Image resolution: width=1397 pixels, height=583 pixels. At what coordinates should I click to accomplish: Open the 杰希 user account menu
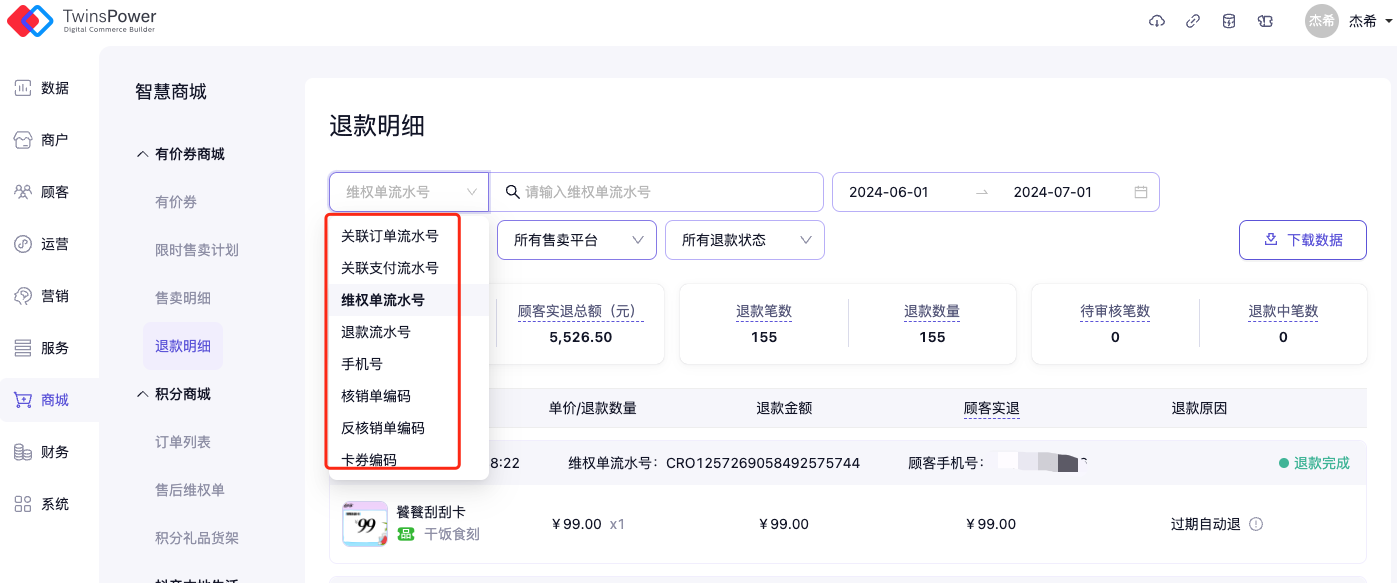(1349, 21)
